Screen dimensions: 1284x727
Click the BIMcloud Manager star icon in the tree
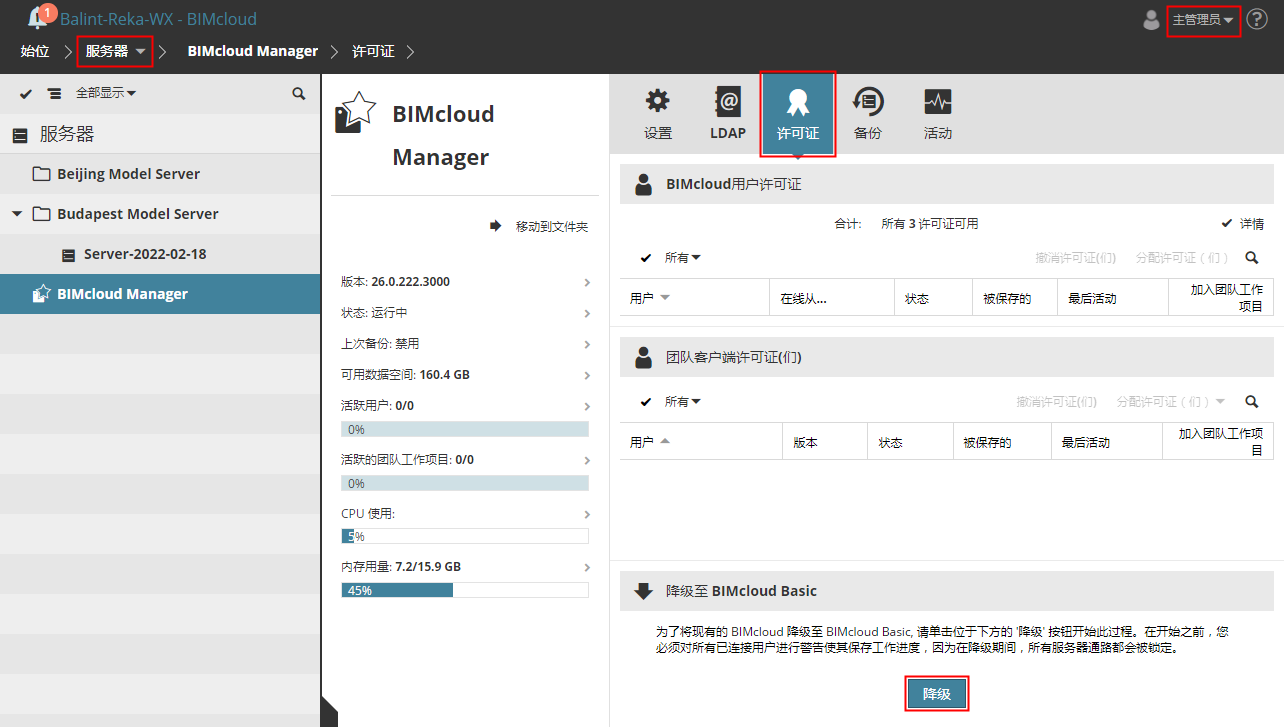pos(42,294)
